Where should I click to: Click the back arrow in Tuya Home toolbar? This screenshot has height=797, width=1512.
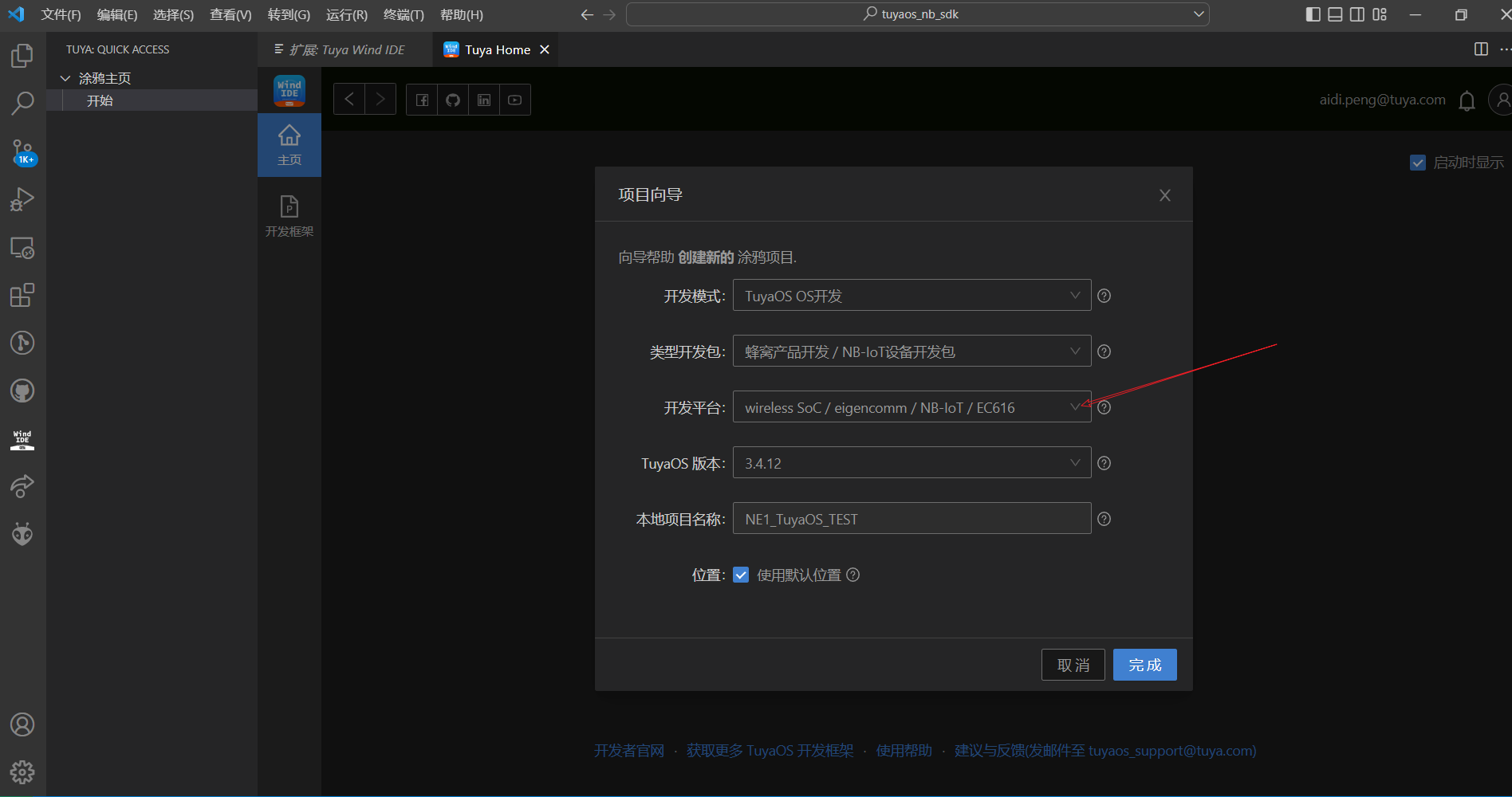click(349, 100)
